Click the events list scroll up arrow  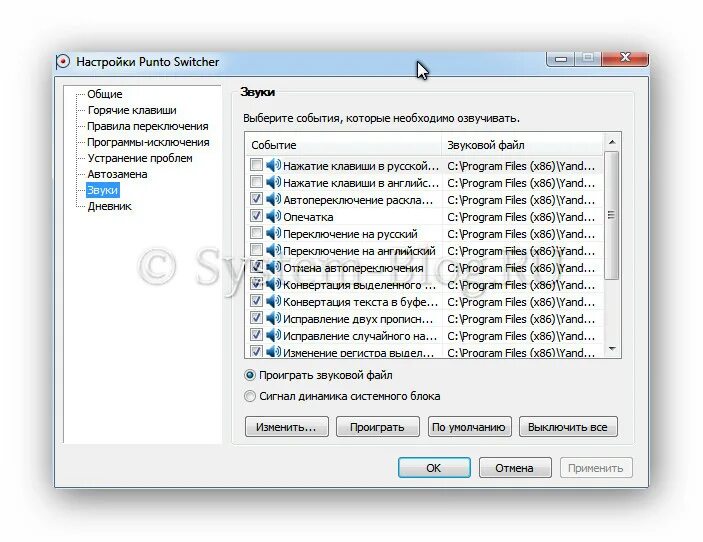[612, 143]
